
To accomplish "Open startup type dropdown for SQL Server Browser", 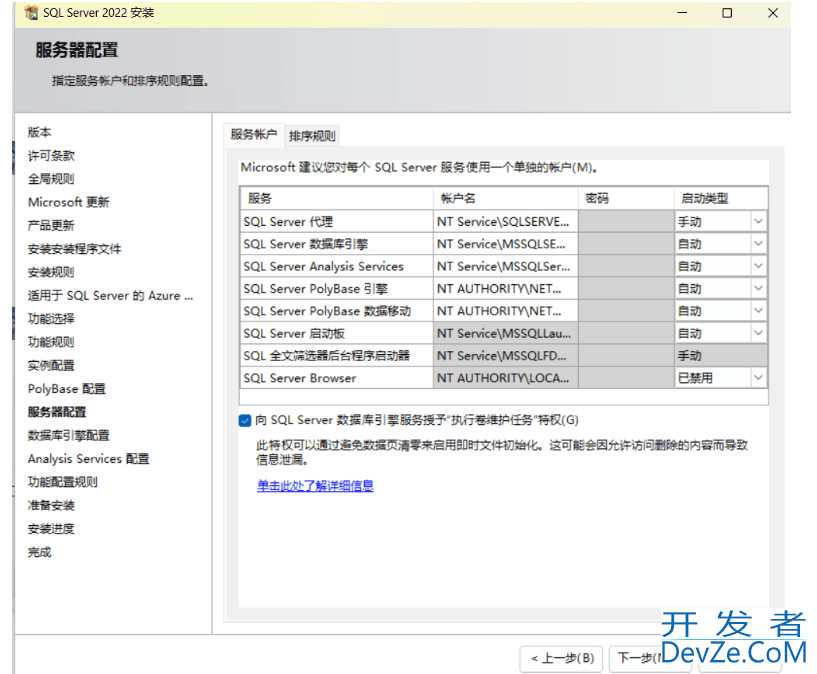I will tap(758, 378).
